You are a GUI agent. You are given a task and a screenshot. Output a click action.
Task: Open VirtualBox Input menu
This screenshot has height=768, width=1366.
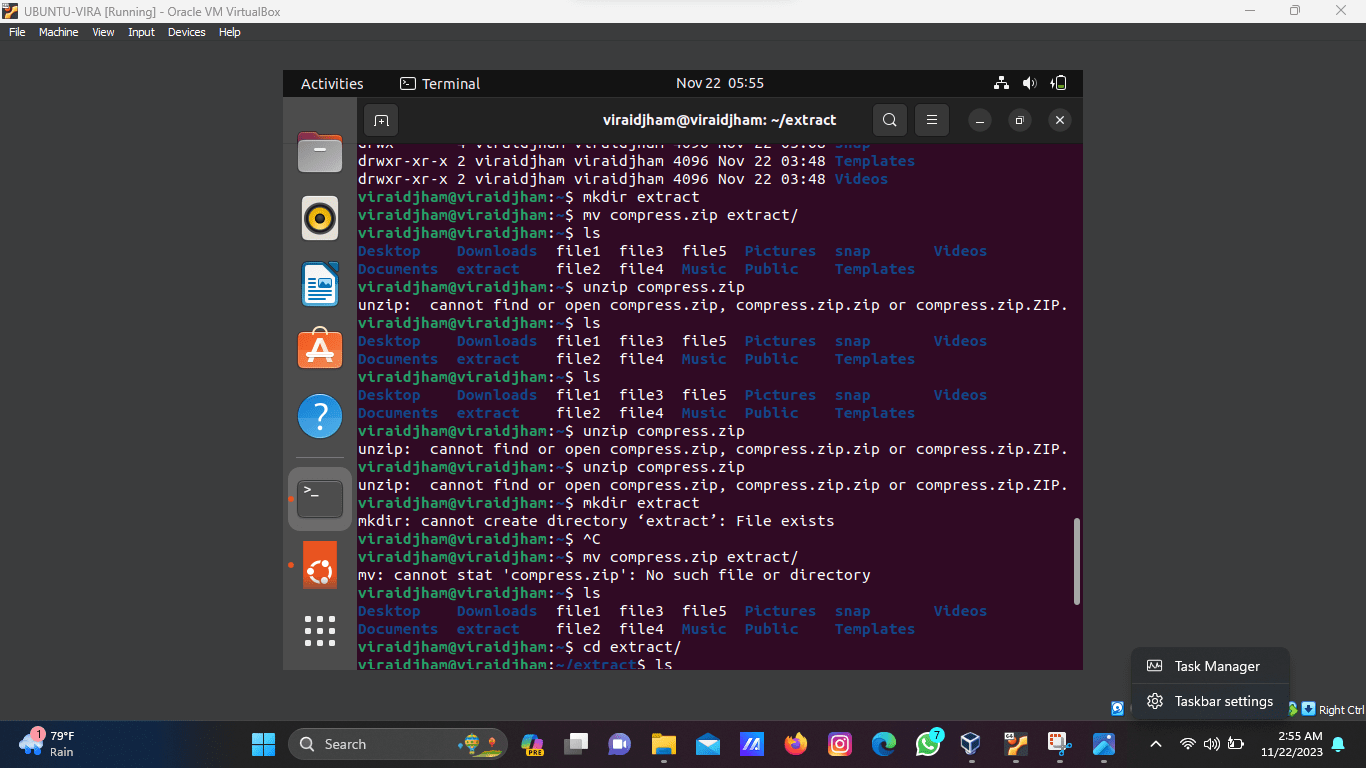tap(141, 32)
